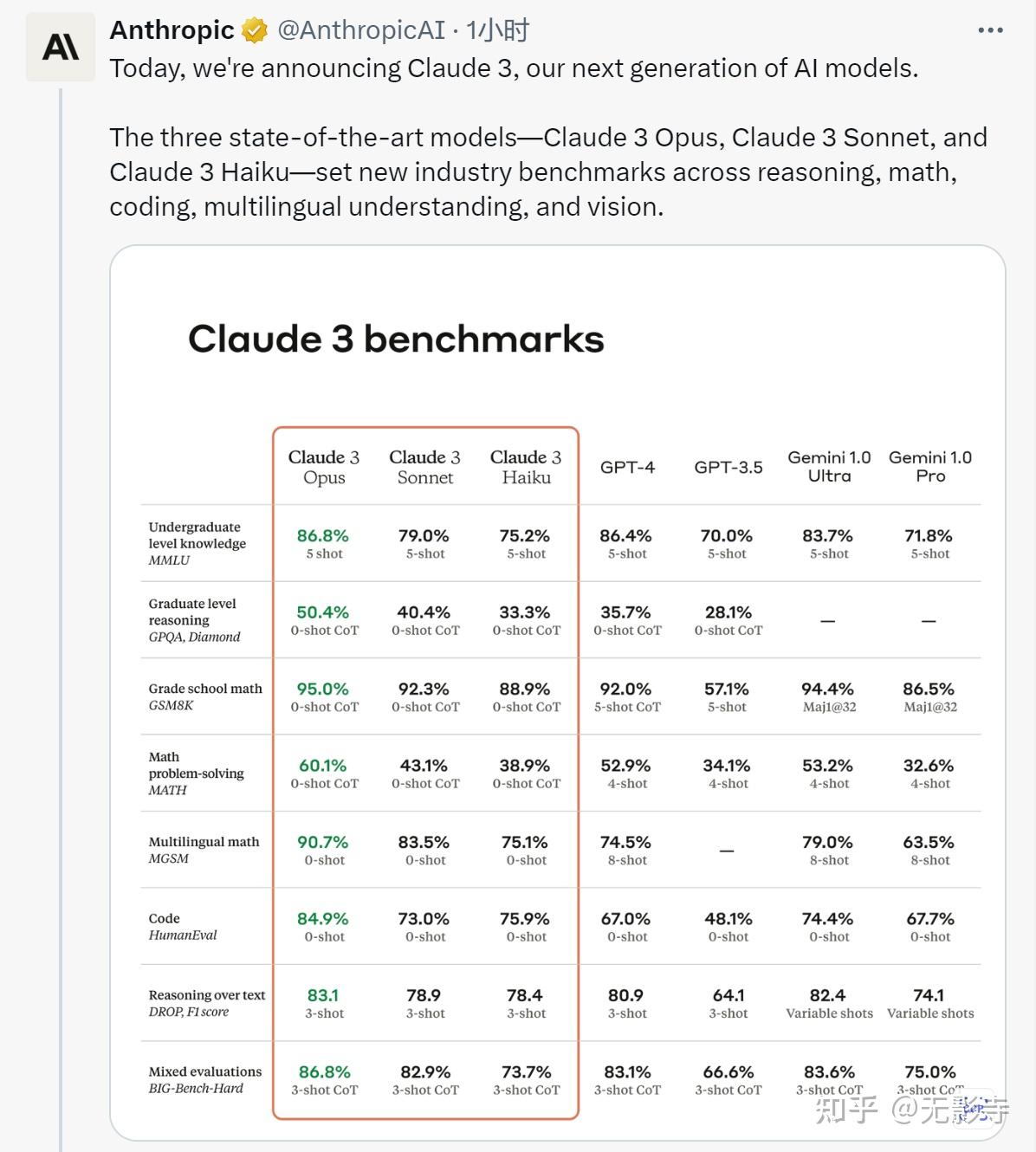Image resolution: width=1036 pixels, height=1152 pixels.
Task: Click the Opus 86.8% MMLU score
Action: [x=323, y=536]
